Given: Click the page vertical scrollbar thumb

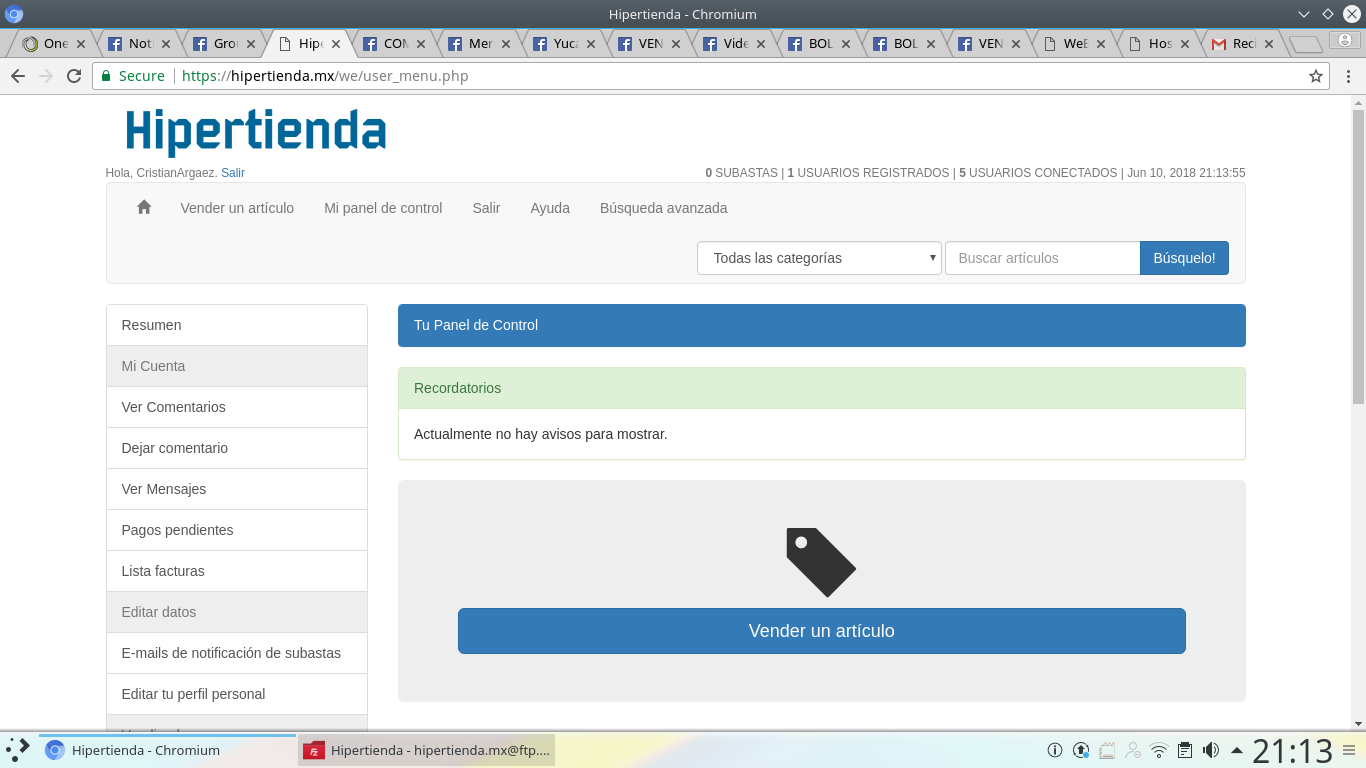Looking at the screenshot, I should click(1358, 256).
